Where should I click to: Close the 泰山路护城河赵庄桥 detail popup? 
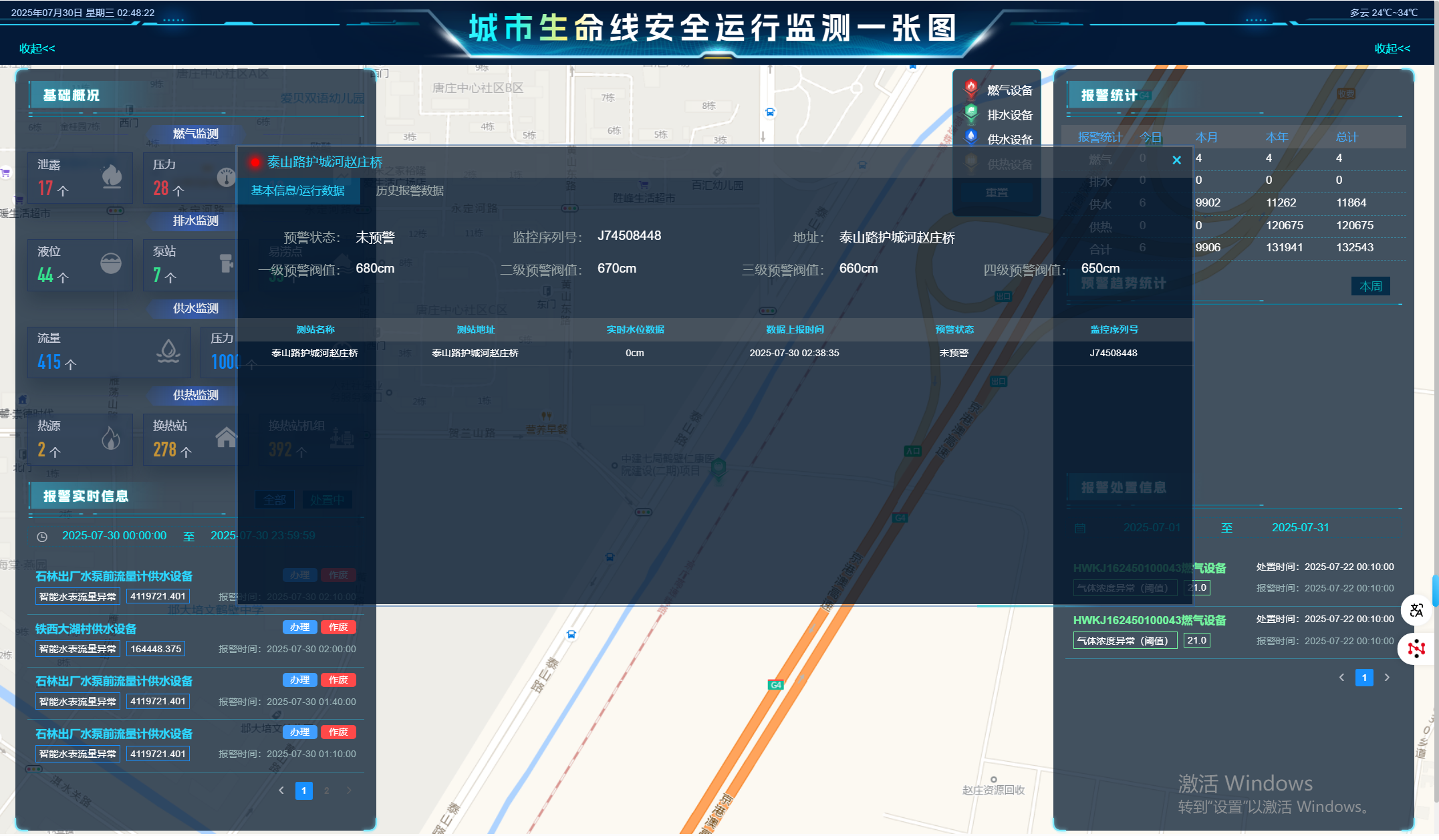(1176, 160)
